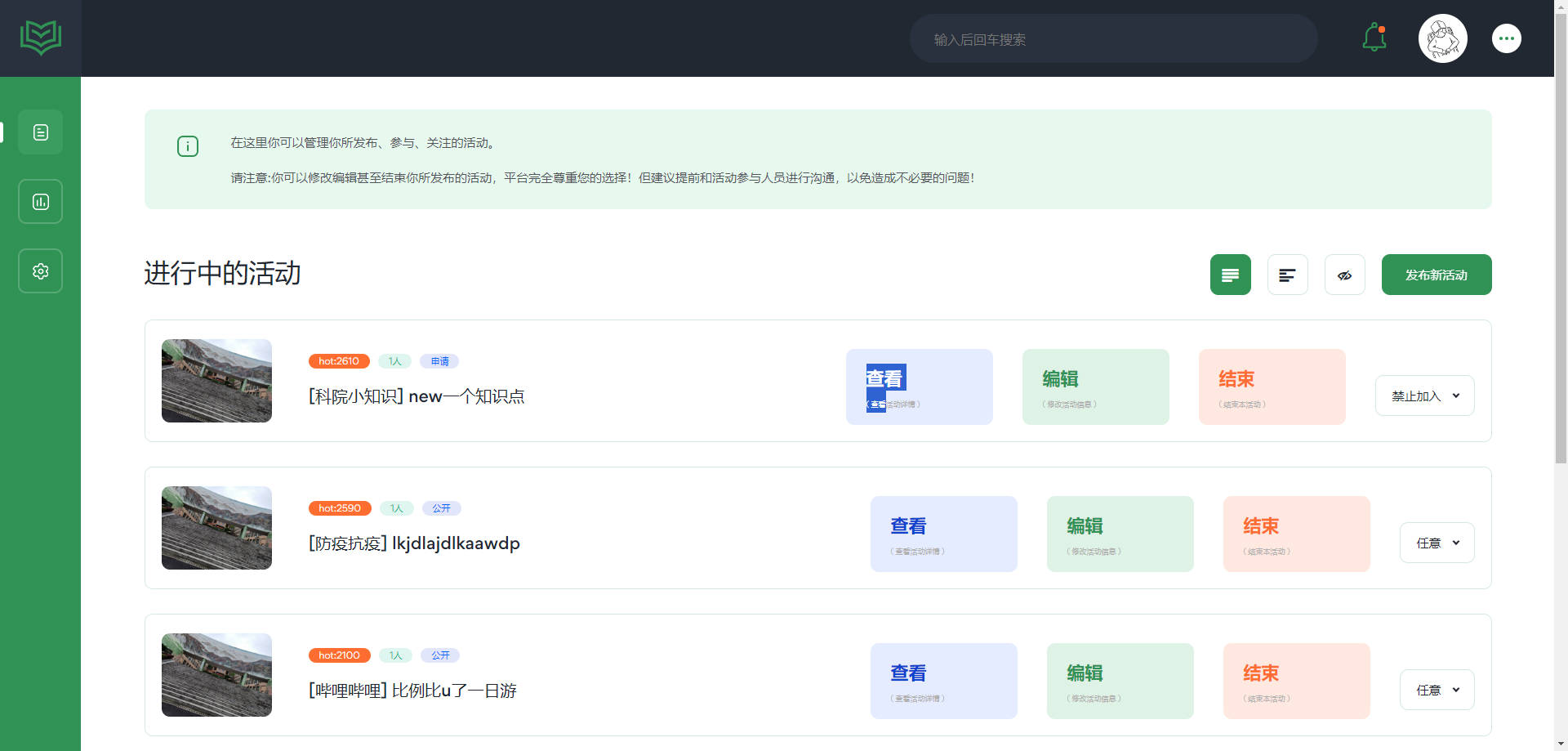Viewport: 1568px width, 751px height.
Task: Open thumbnail of 科院小知识 activity
Action: pos(216,380)
